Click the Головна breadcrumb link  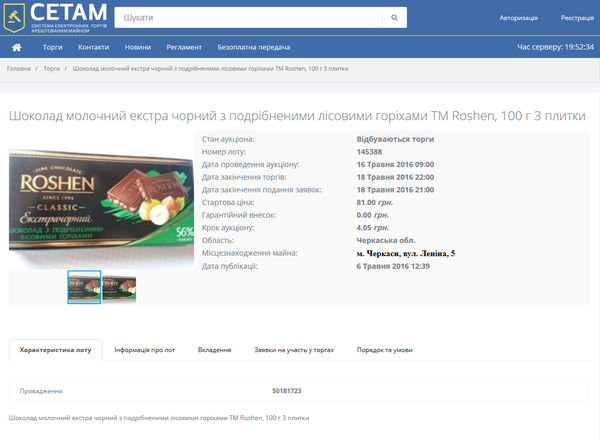click(18, 69)
